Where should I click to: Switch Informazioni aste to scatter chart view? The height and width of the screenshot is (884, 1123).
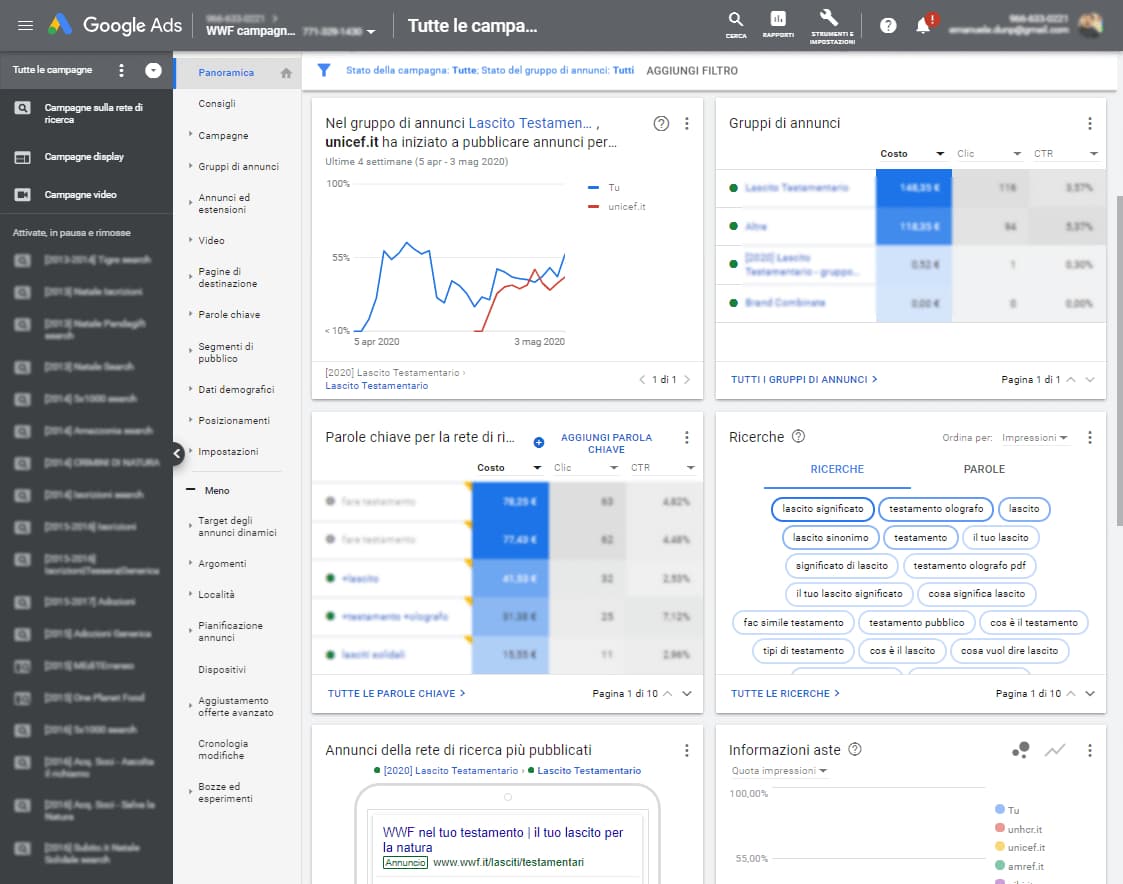tap(1021, 750)
